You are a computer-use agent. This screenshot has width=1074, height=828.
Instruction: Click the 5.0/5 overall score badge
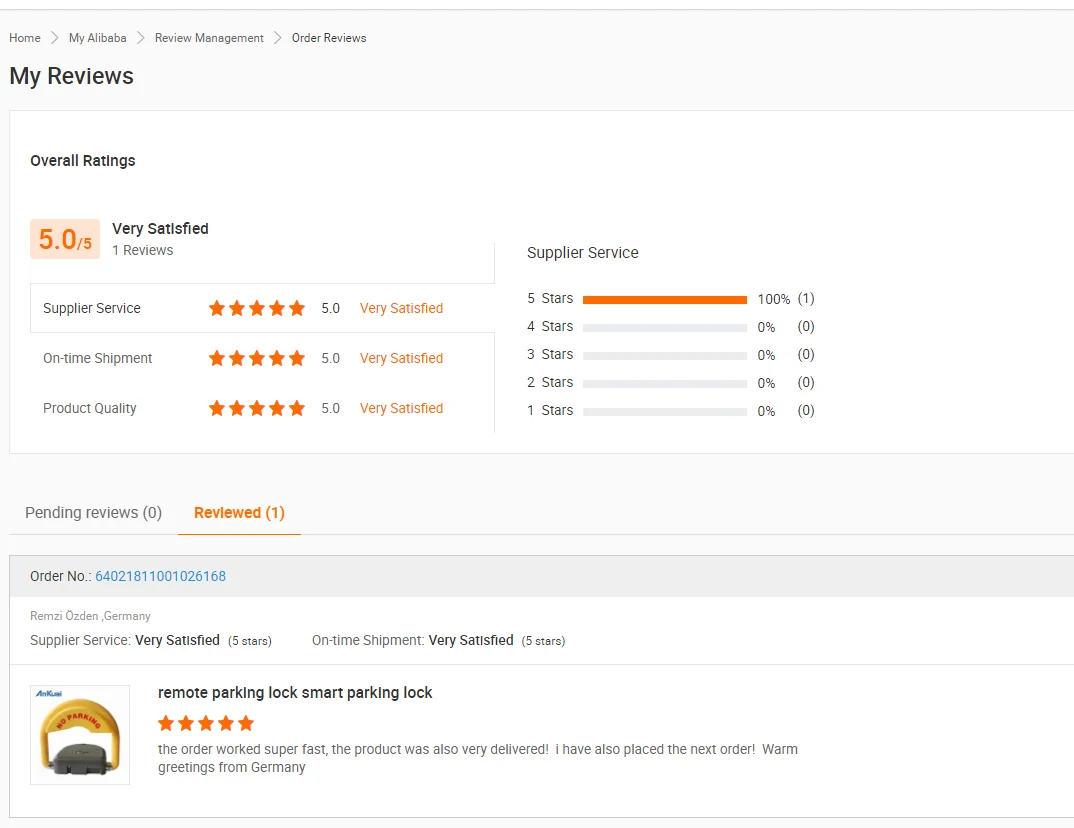(x=65, y=239)
